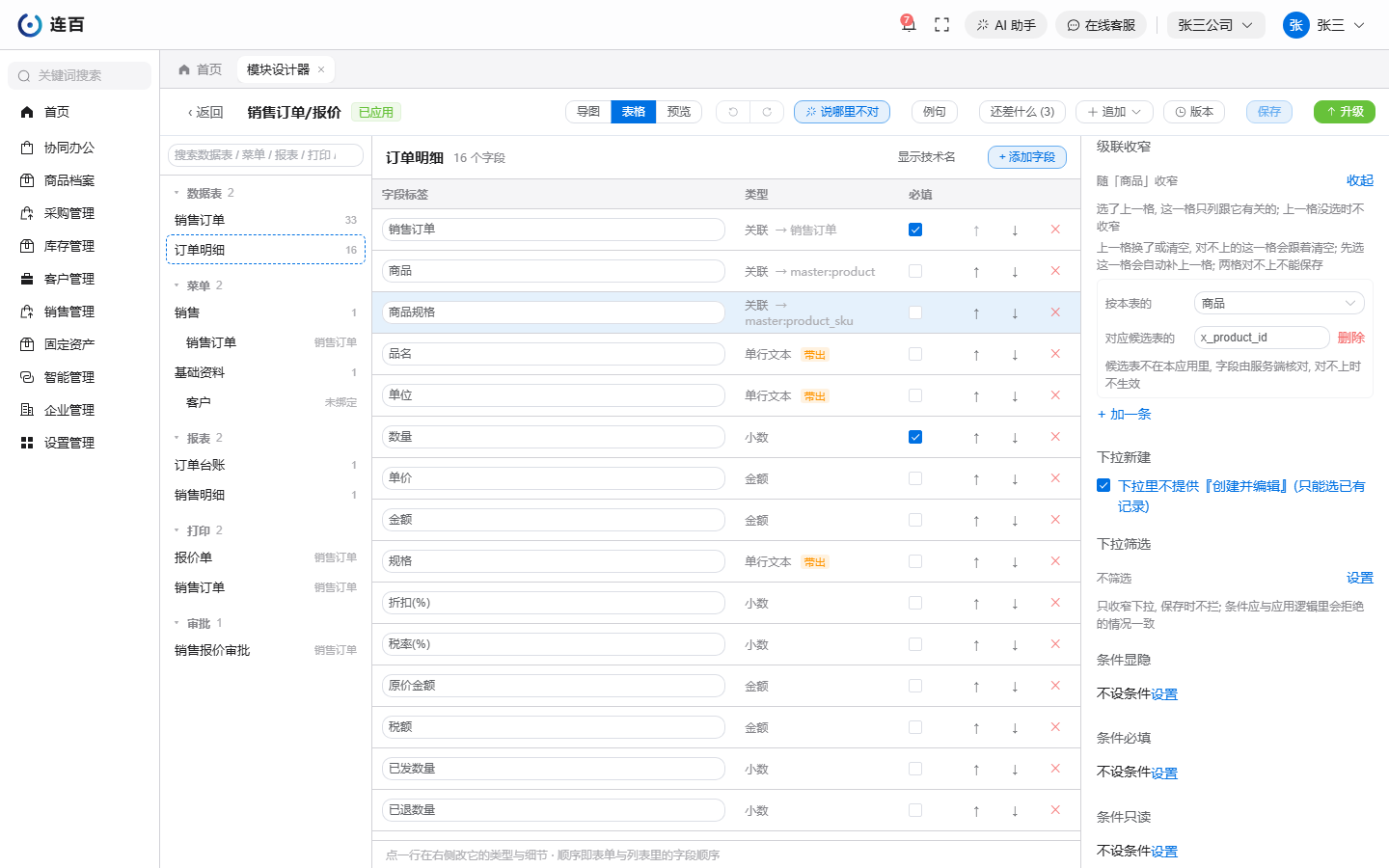The width and height of the screenshot is (1389, 868).
Task: Delete the 品名 field row
Action: tap(1055, 354)
